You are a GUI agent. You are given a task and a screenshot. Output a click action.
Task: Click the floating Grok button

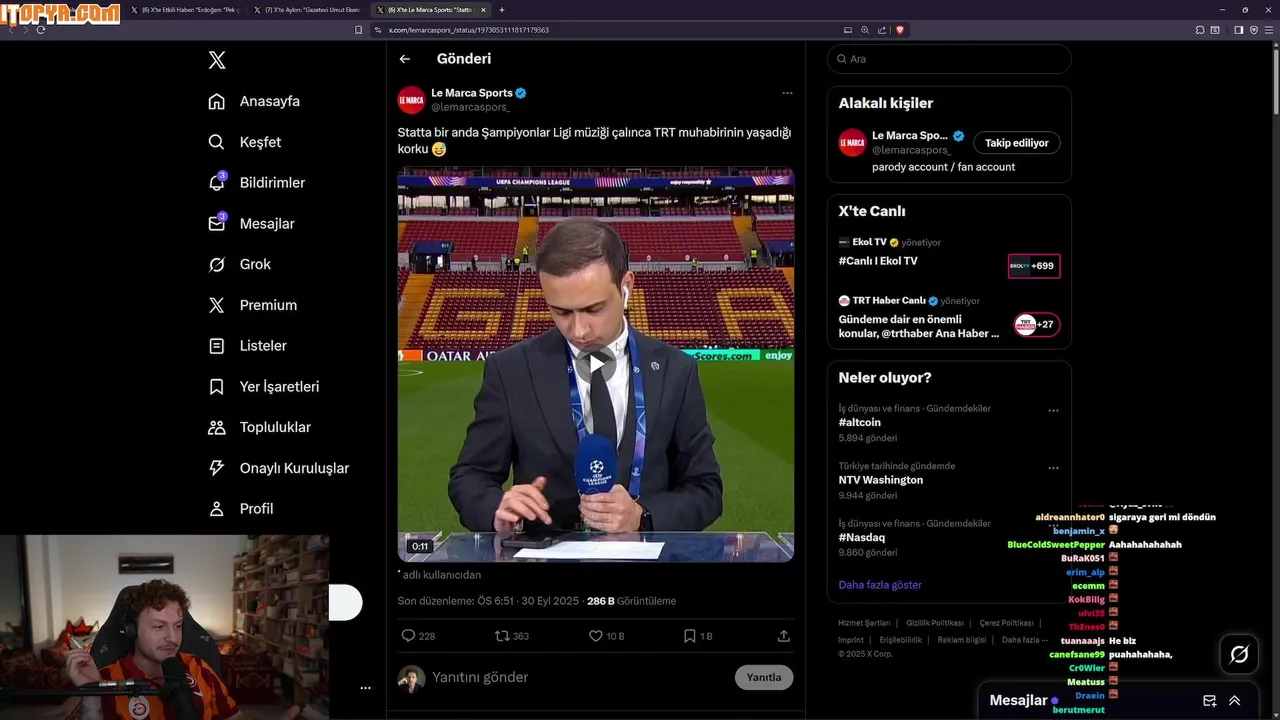click(x=1239, y=654)
